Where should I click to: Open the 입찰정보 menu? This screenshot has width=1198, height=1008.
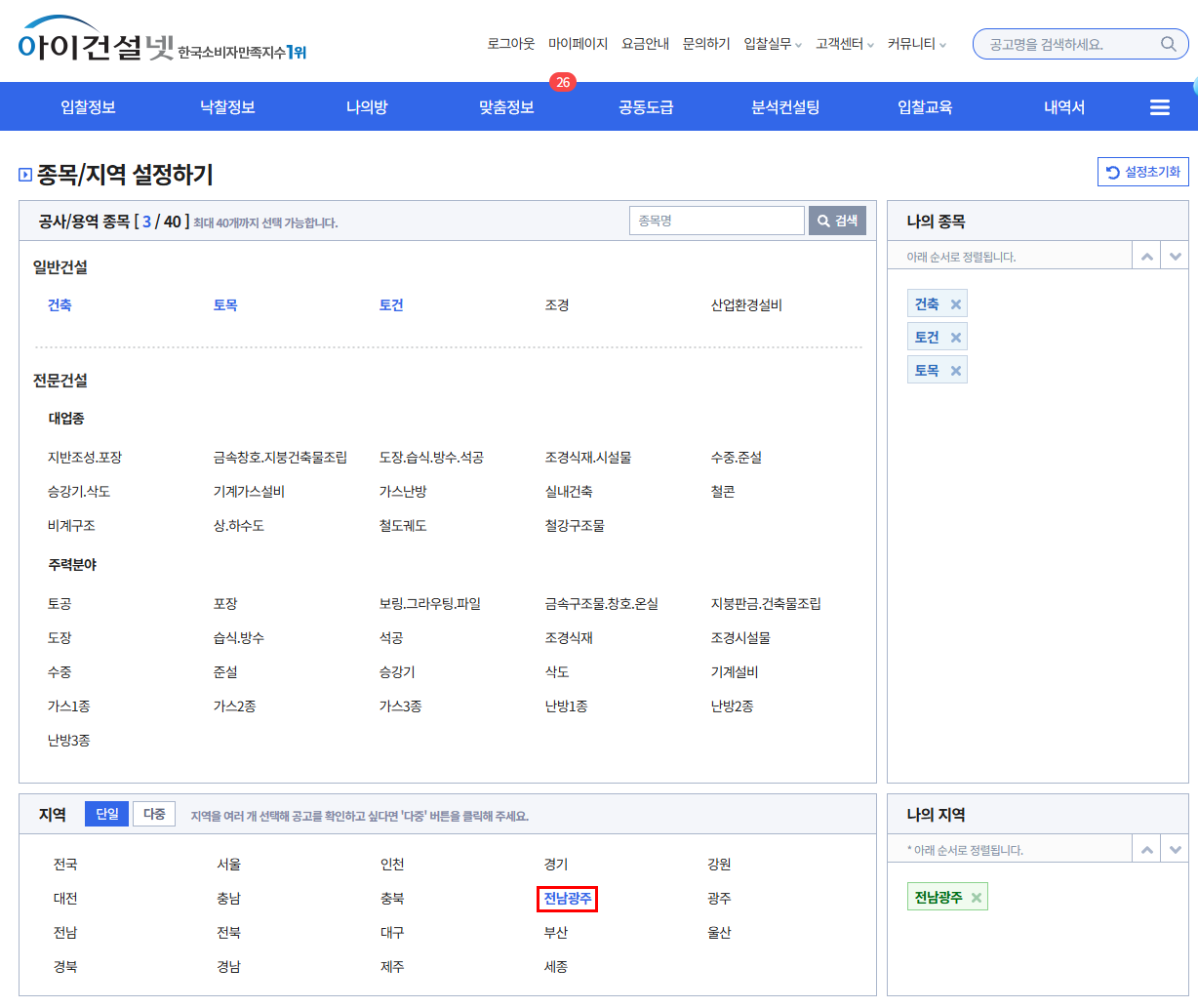click(88, 107)
